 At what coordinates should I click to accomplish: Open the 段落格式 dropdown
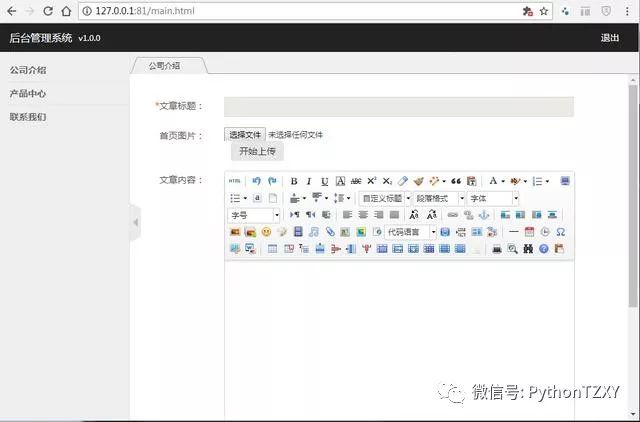(x=439, y=198)
